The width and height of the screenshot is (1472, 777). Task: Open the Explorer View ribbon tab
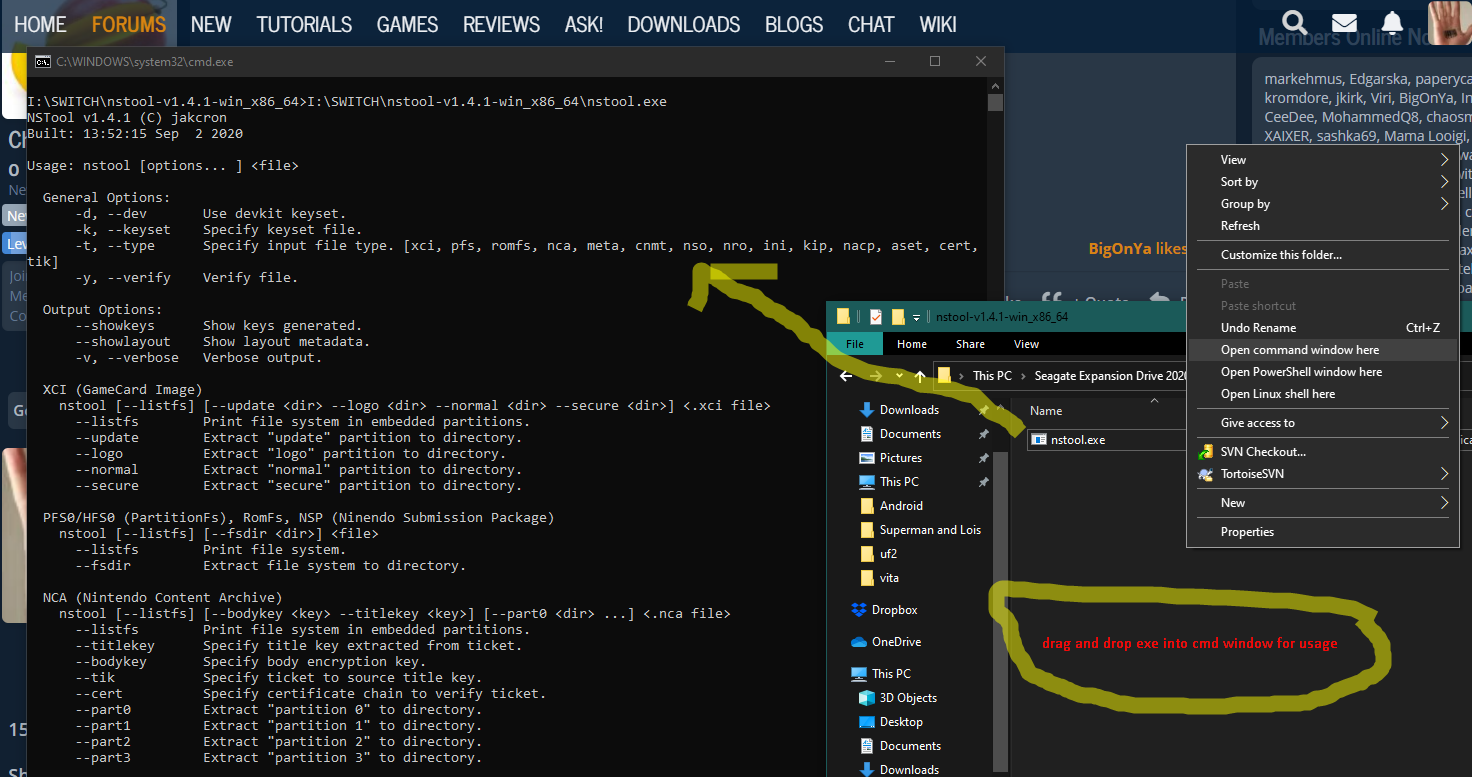coord(1026,344)
